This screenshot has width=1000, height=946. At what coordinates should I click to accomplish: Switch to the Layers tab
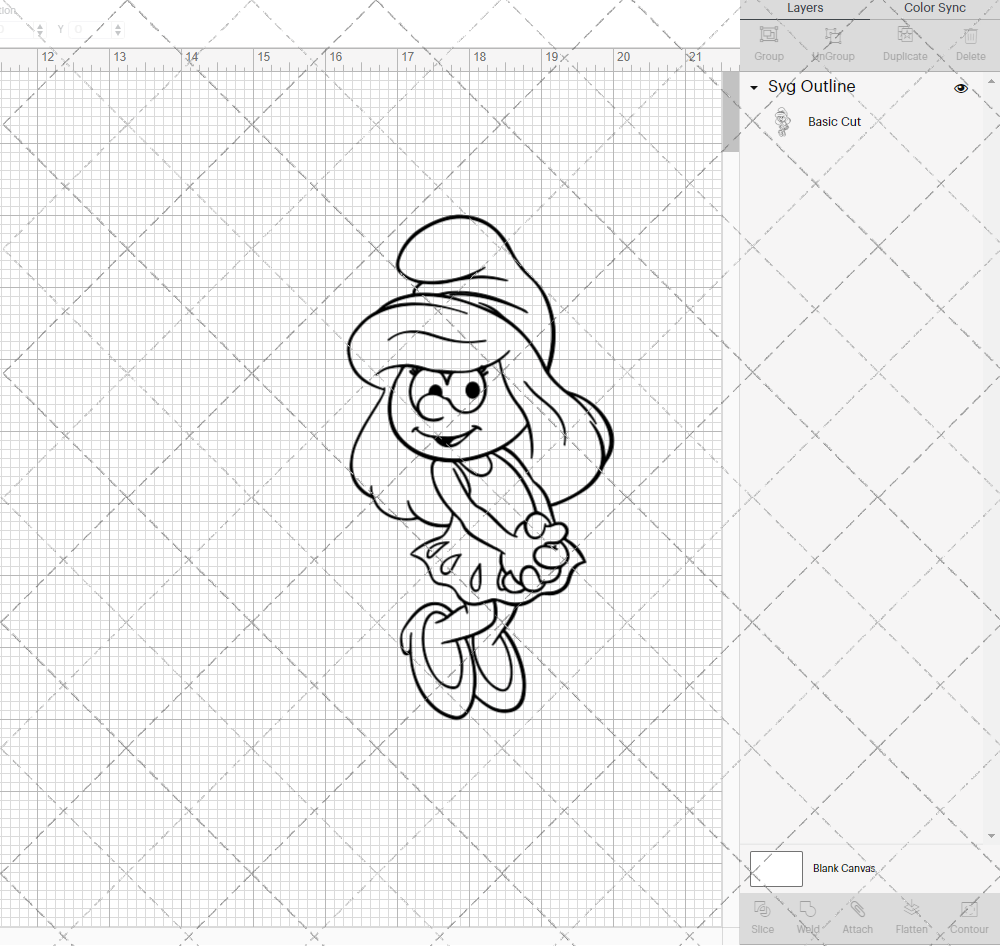point(804,8)
